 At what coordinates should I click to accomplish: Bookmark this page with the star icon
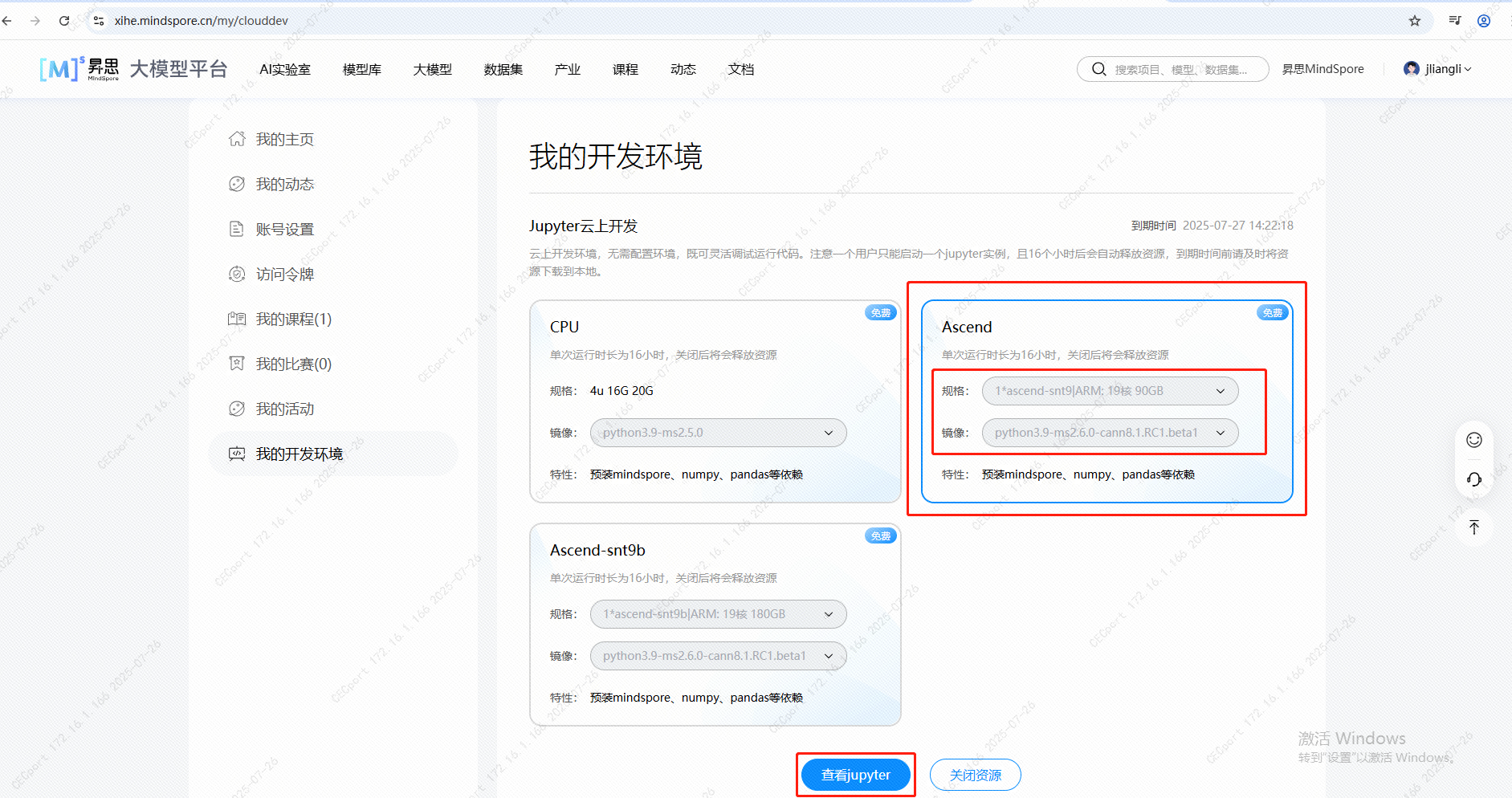[x=1415, y=21]
